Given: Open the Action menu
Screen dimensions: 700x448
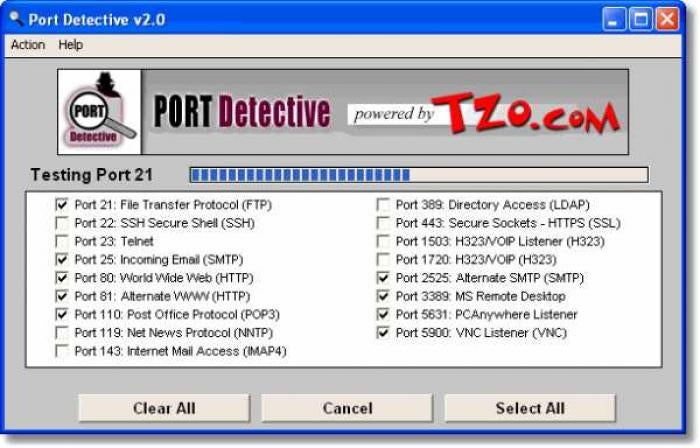Looking at the screenshot, I should click(x=28, y=45).
